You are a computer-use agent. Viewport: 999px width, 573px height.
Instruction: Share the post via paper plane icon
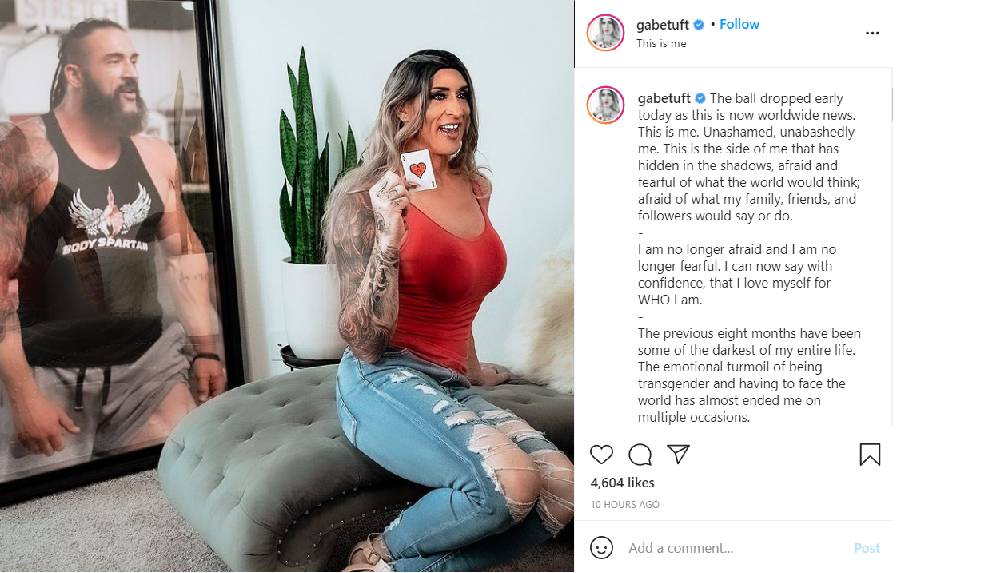679,454
